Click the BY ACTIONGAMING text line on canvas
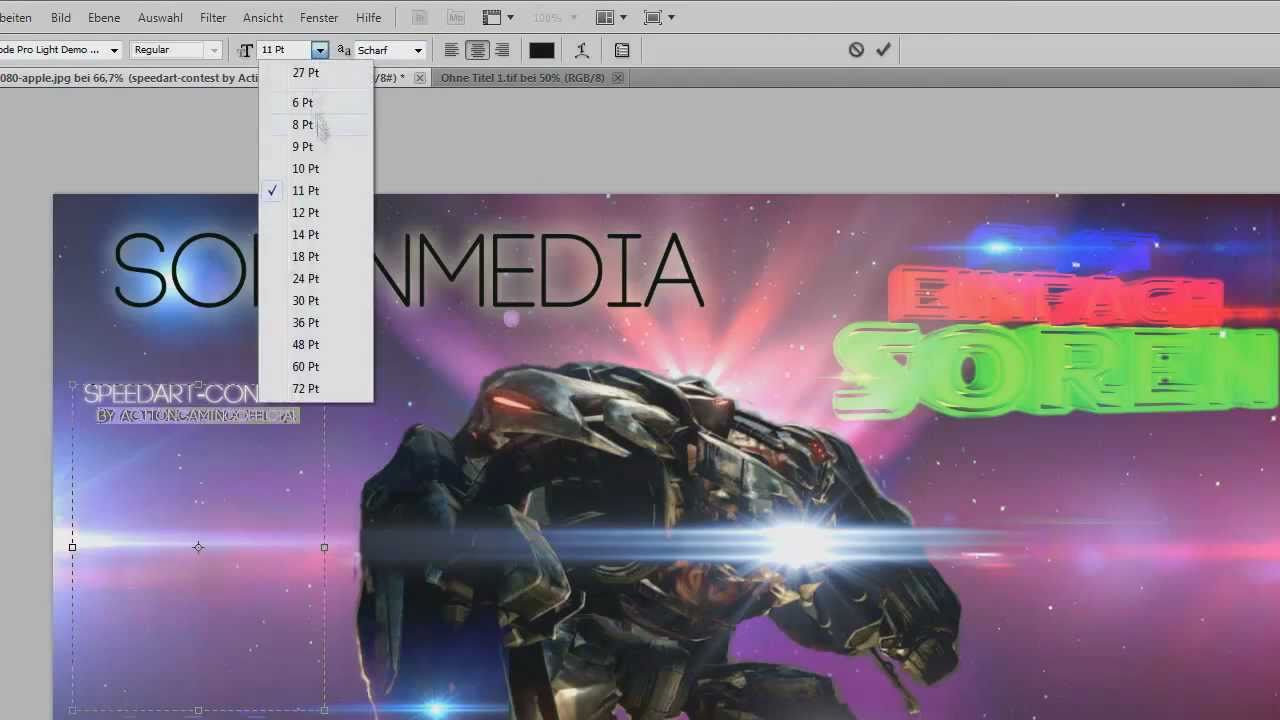Image resolution: width=1280 pixels, height=720 pixels. [197, 415]
